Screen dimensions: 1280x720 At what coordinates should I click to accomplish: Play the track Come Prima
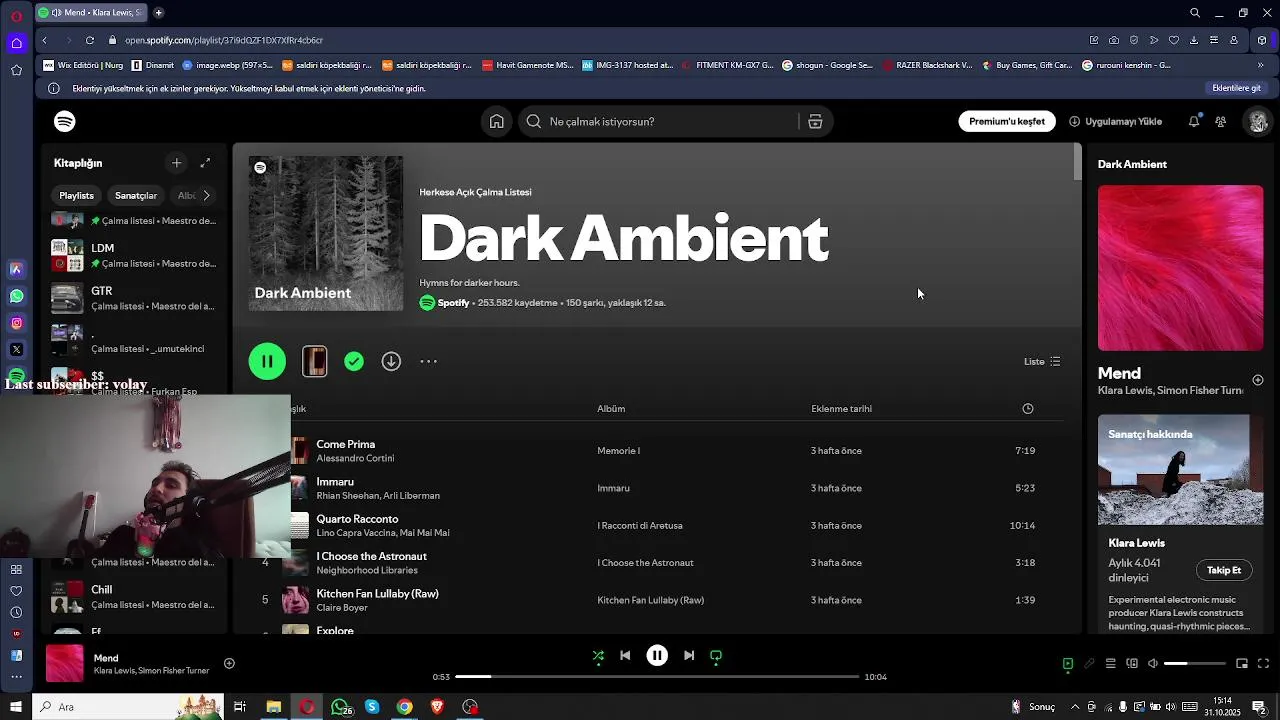(345, 444)
